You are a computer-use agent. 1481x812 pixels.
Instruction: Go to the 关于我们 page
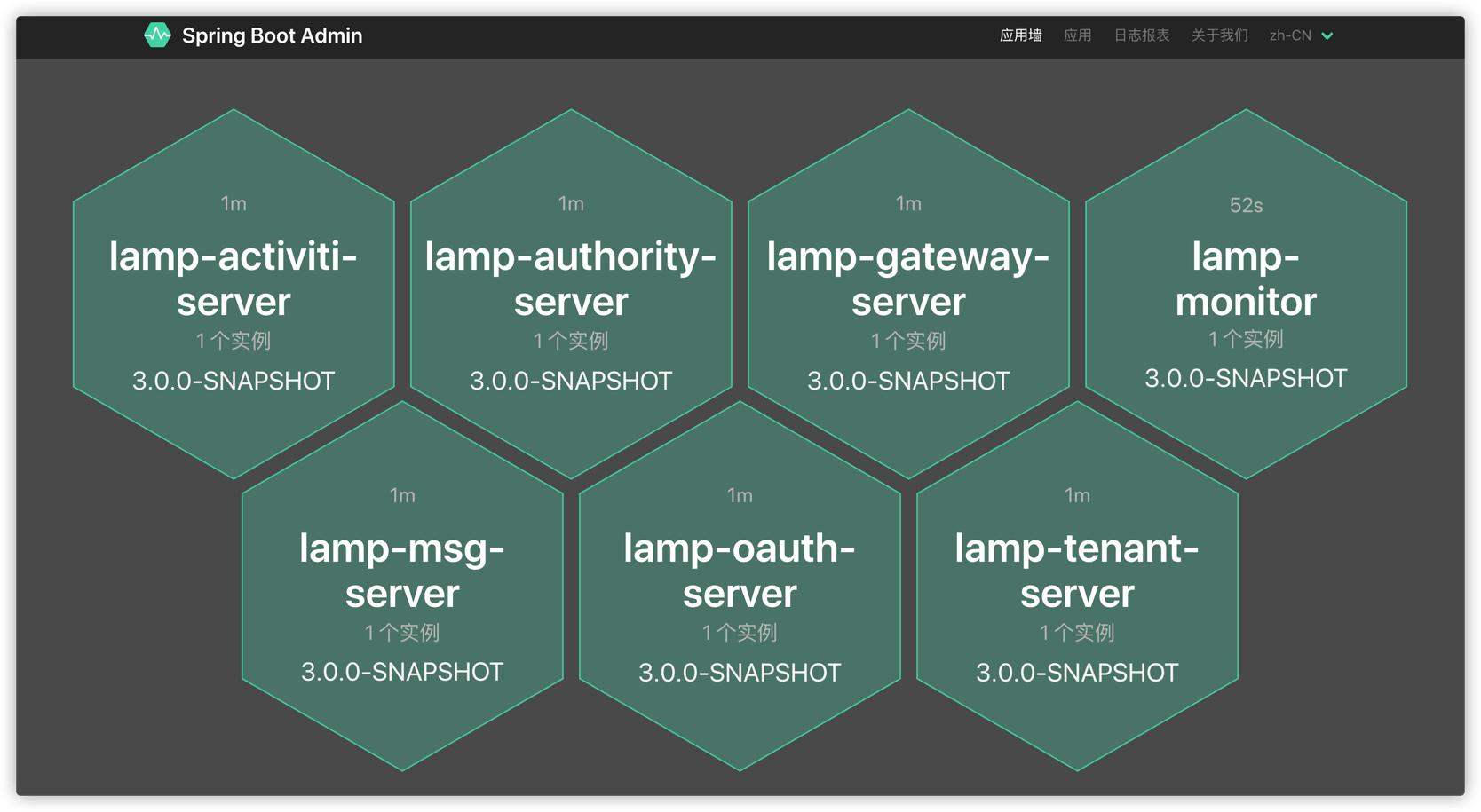tap(1219, 35)
